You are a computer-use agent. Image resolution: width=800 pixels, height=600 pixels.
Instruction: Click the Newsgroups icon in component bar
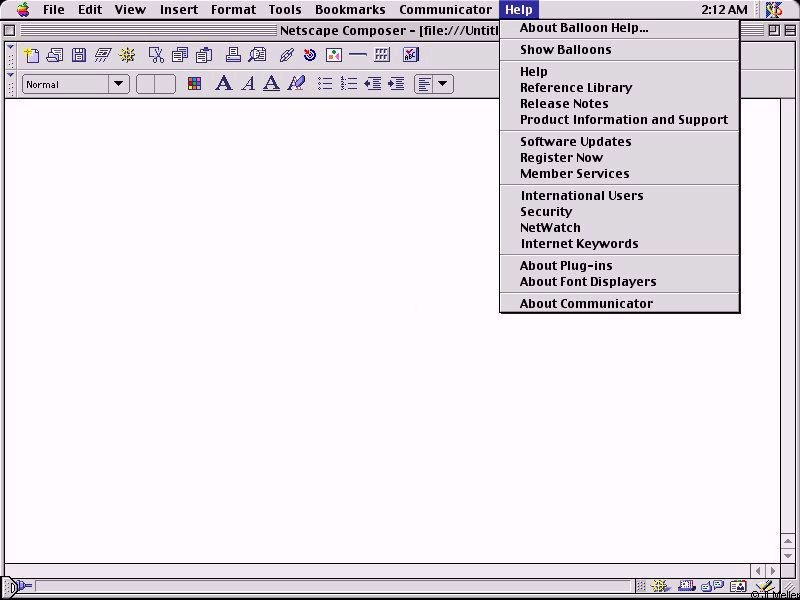pyautogui.click(x=712, y=587)
